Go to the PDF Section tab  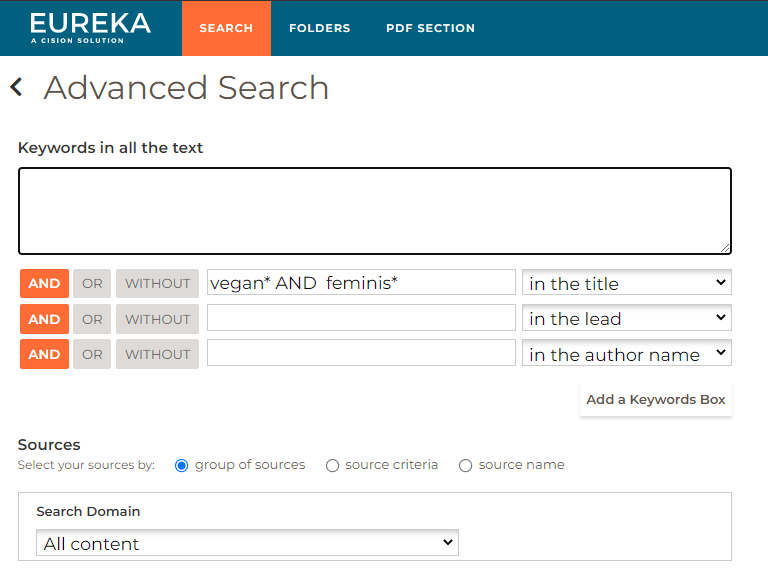pos(430,28)
